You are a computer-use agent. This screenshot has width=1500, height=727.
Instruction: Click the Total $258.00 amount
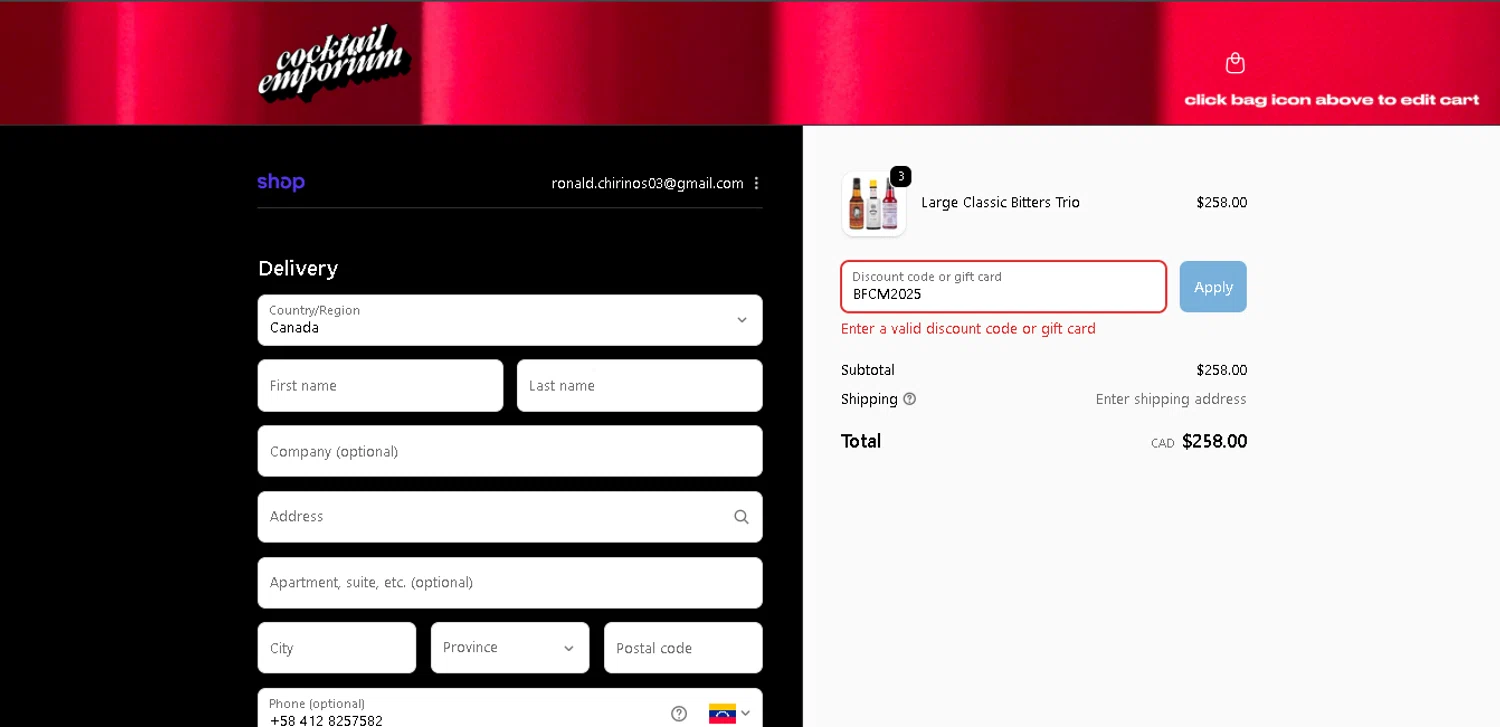click(1214, 441)
